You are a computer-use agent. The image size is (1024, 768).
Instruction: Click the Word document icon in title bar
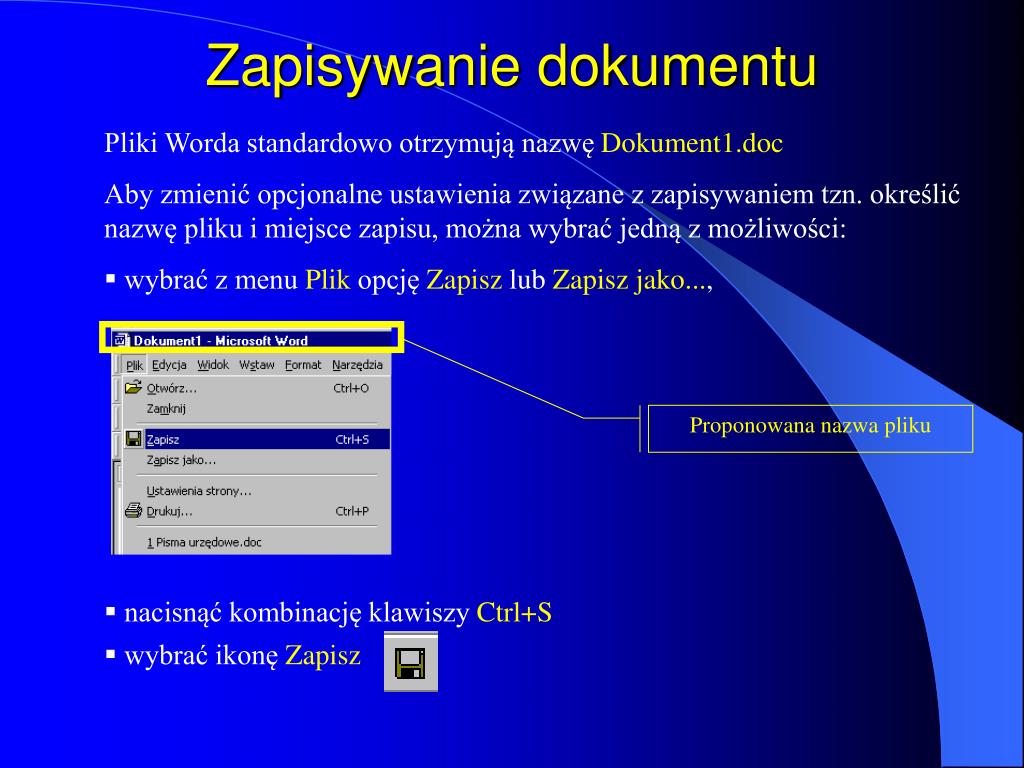[120, 340]
